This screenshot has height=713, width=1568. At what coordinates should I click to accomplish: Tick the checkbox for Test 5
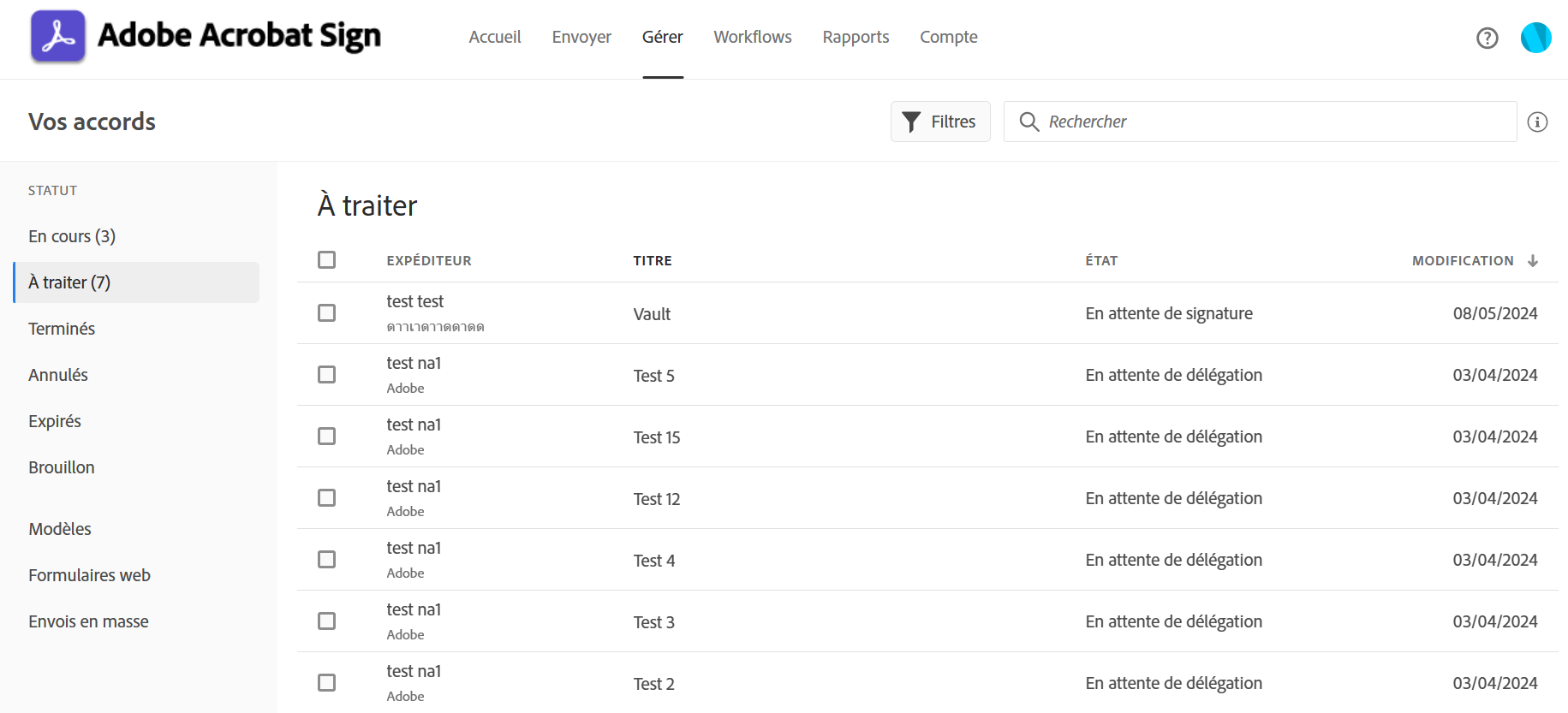pyautogui.click(x=326, y=375)
